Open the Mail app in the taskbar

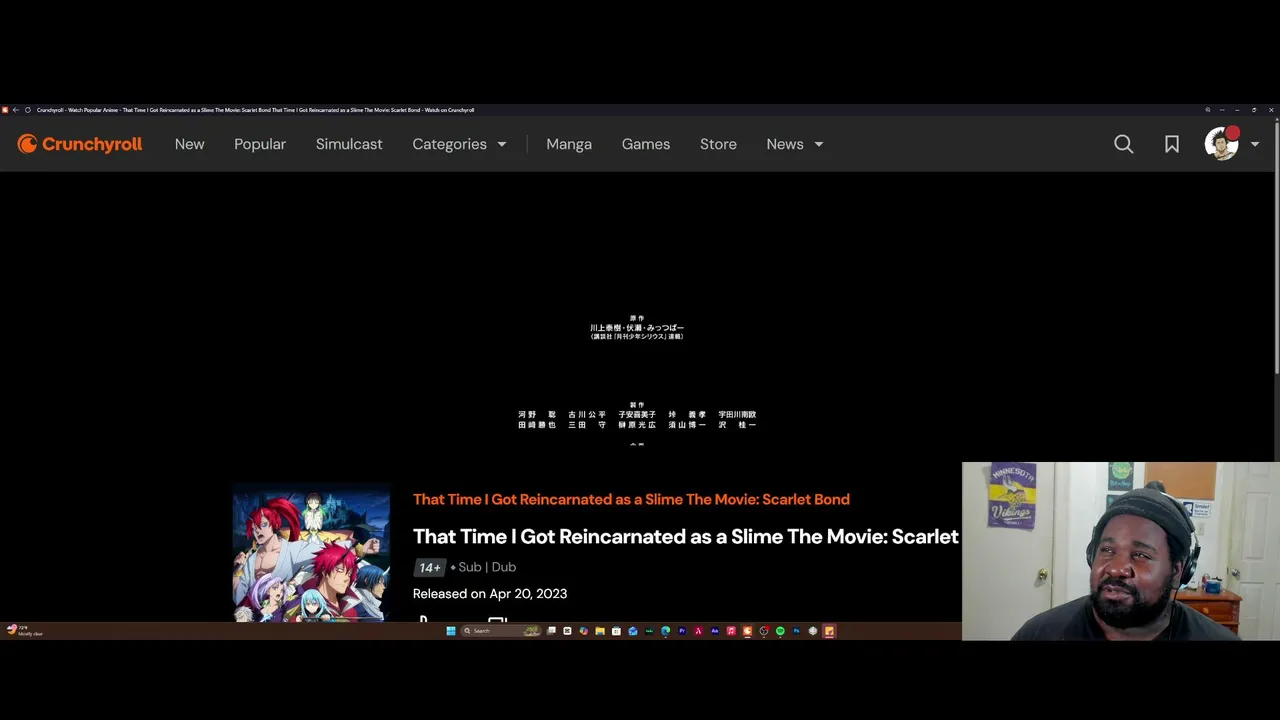[633, 631]
